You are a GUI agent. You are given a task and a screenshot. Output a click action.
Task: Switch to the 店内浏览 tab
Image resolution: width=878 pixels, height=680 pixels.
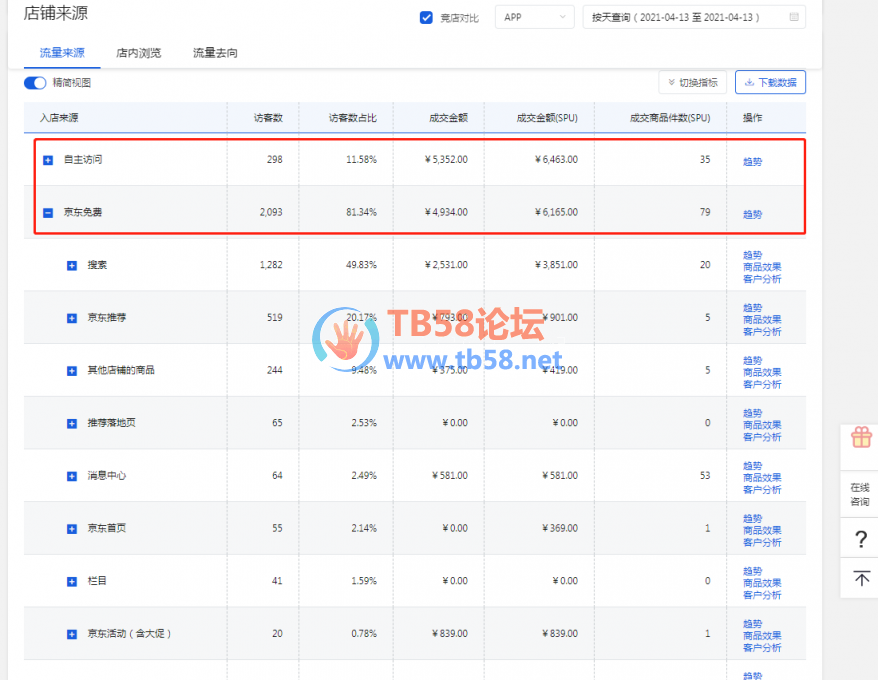(138, 53)
